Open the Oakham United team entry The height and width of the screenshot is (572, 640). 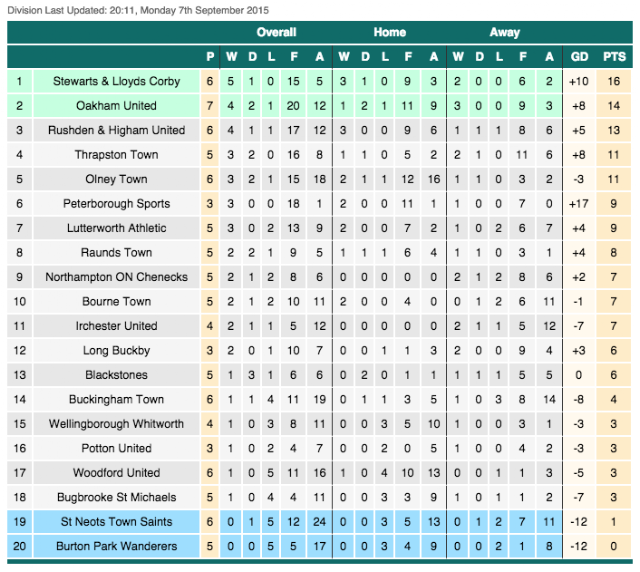pyautogui.click(x=116, y=106)
